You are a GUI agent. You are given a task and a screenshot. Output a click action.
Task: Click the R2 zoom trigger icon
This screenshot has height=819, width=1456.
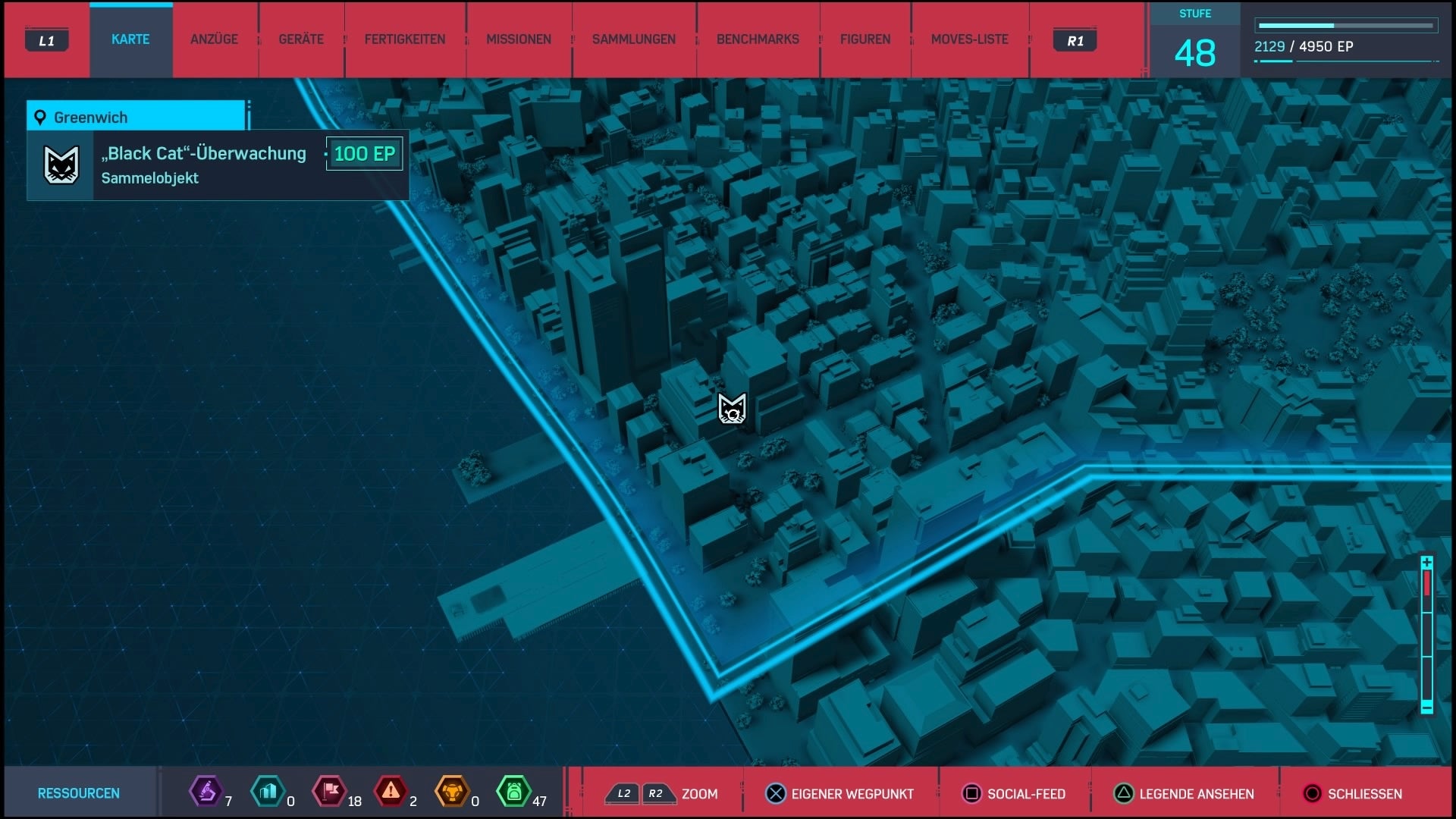(x=657, y=794)
